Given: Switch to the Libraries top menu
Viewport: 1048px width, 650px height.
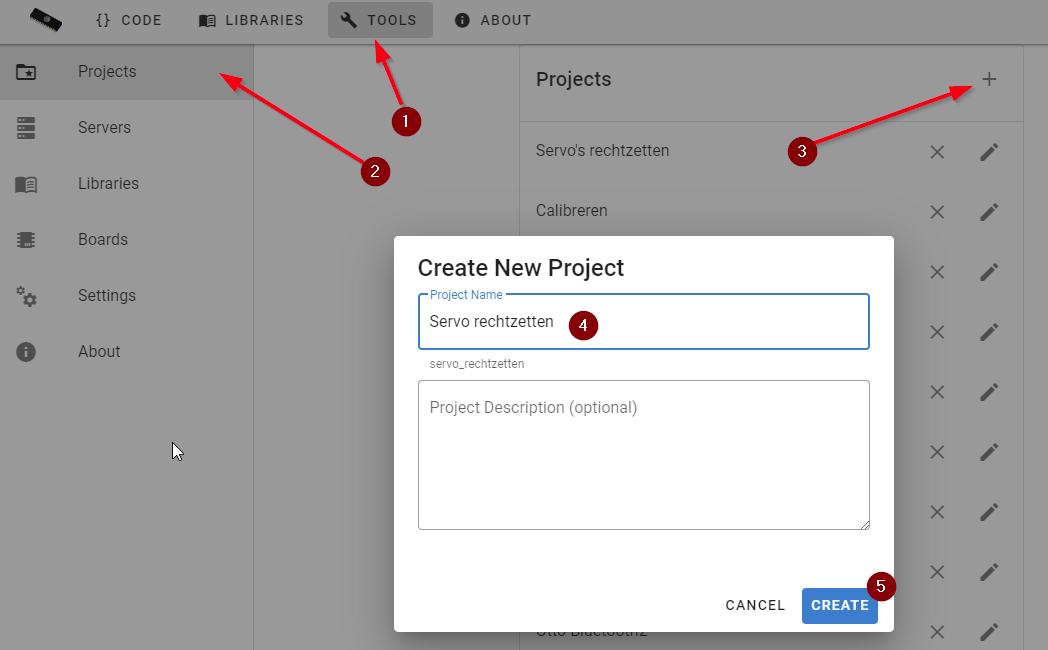Looking at the screenshot, I should [251, 20].
